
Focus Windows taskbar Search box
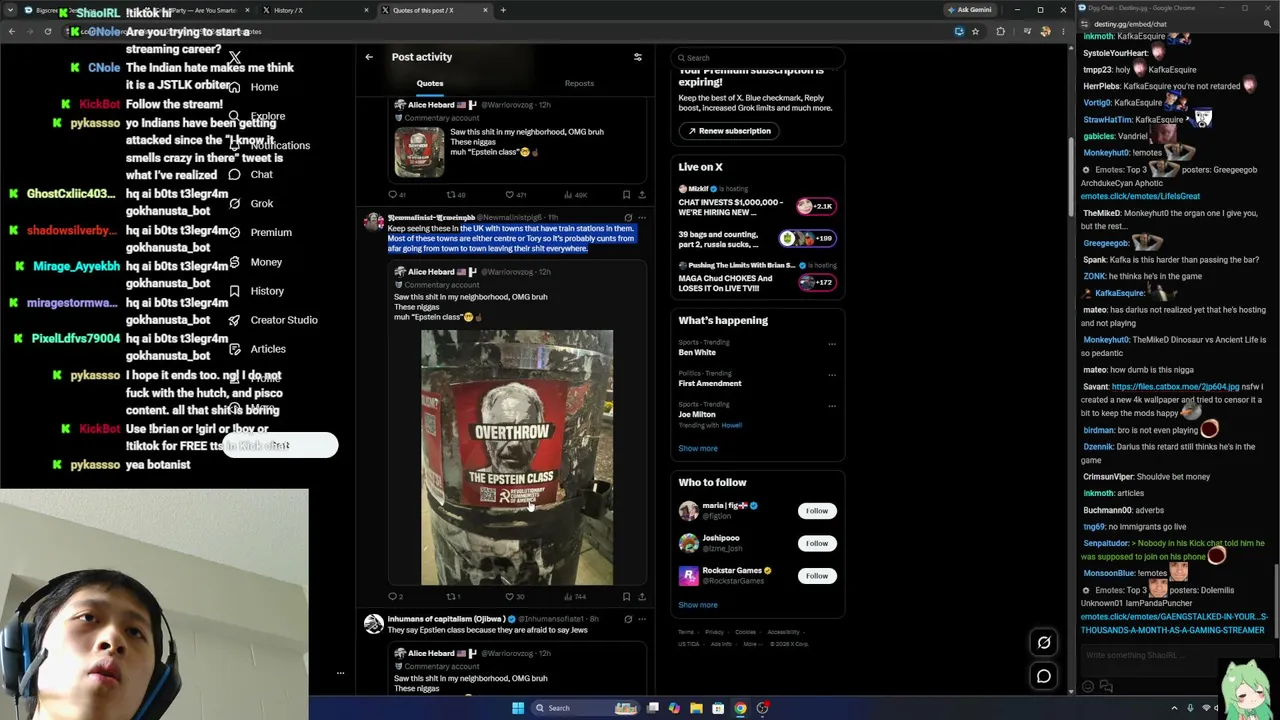pyautogui.click(x=584, y=708)
